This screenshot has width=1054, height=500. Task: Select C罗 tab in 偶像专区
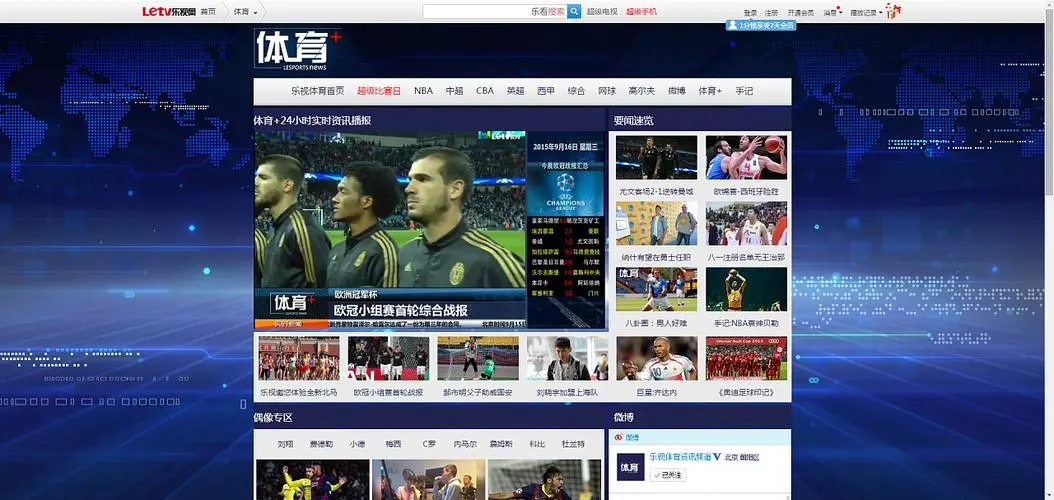429,444
